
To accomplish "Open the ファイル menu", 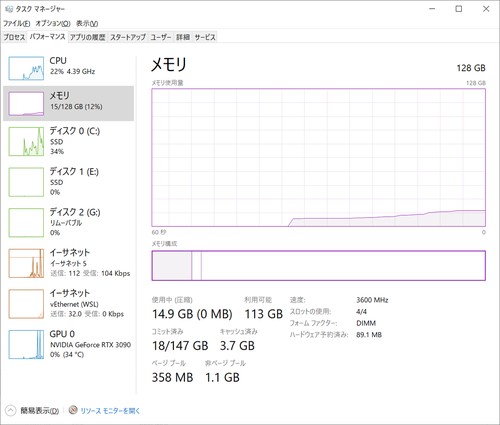I will [x=17, y=23].
